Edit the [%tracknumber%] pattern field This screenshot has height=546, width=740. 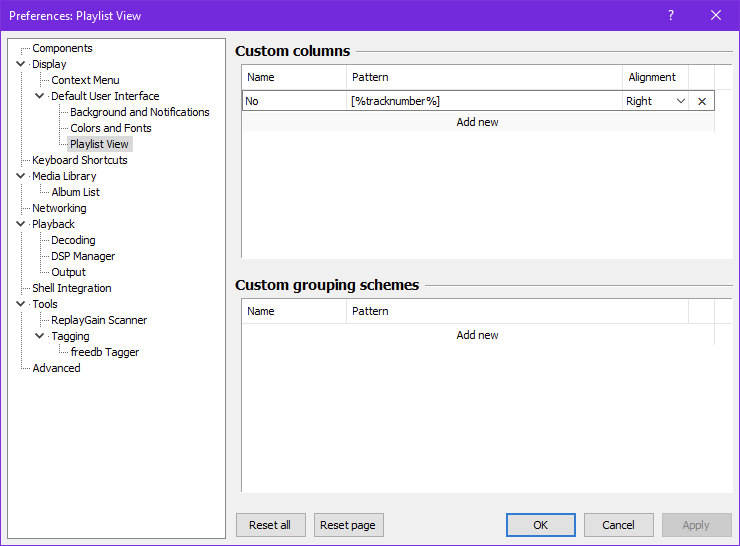tap(485, 101)
